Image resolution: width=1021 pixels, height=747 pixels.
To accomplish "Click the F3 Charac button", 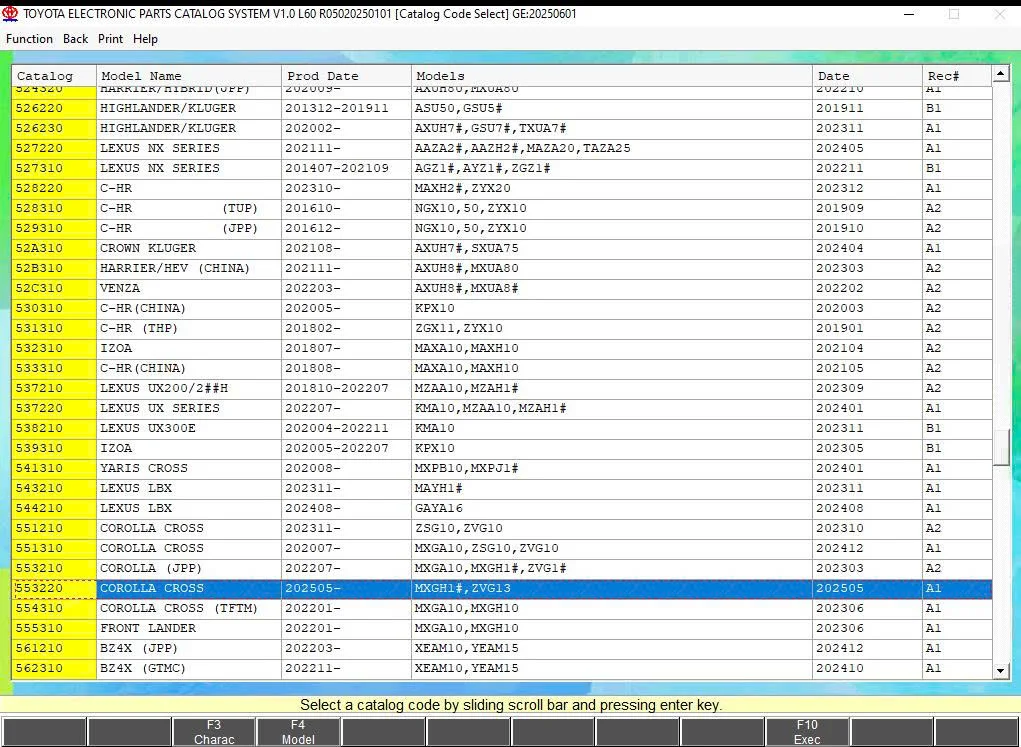I will [214, 732].
